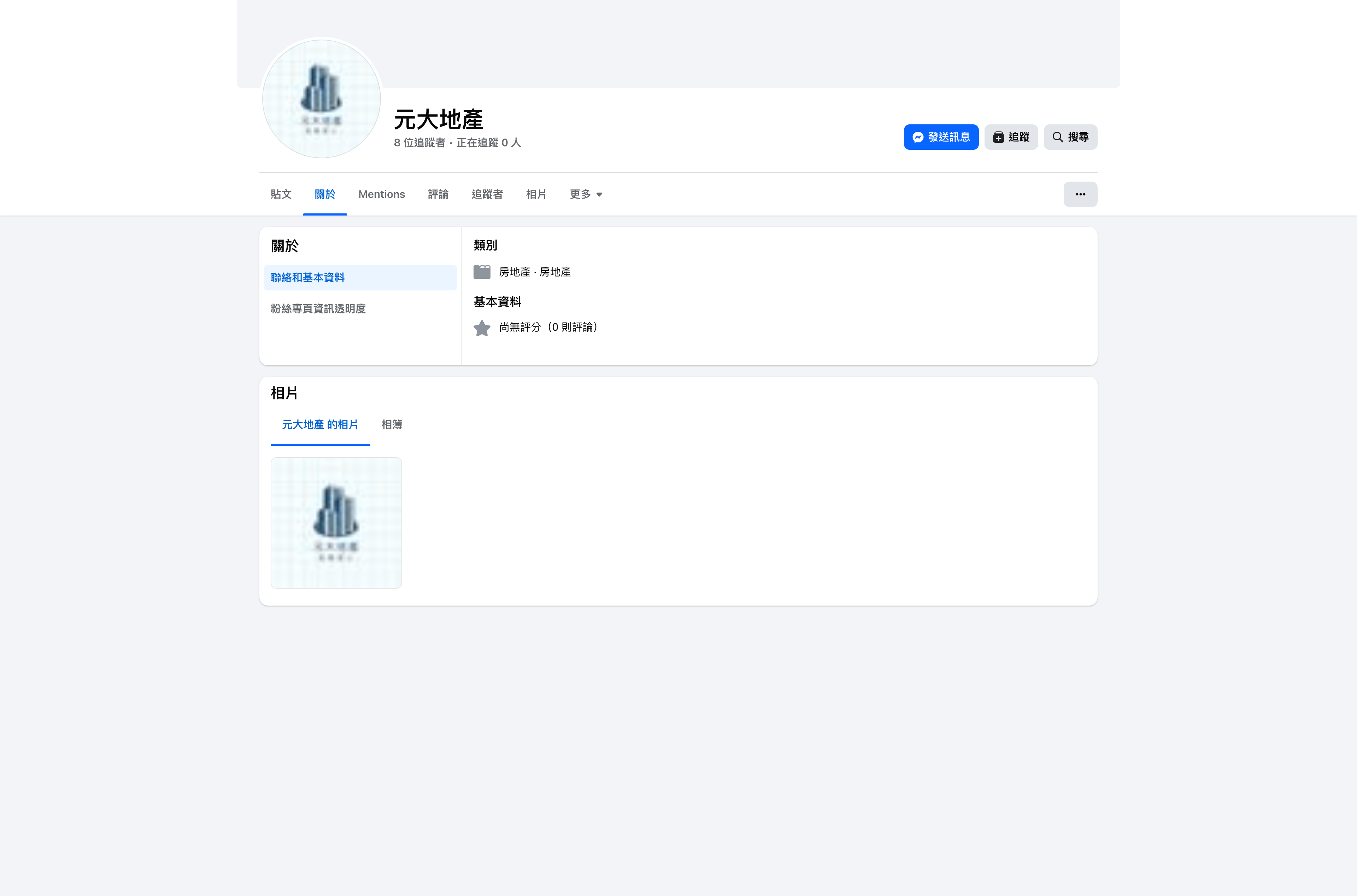The width and height of the screenshot is (1357, 896).
Task: Click the 發送訊息 button
Action: [941, 137]
